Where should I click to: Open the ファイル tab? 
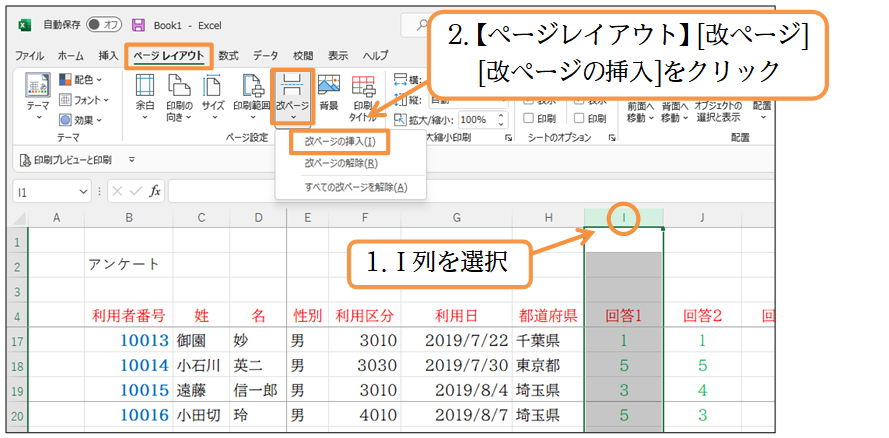(x=29, y=56)
